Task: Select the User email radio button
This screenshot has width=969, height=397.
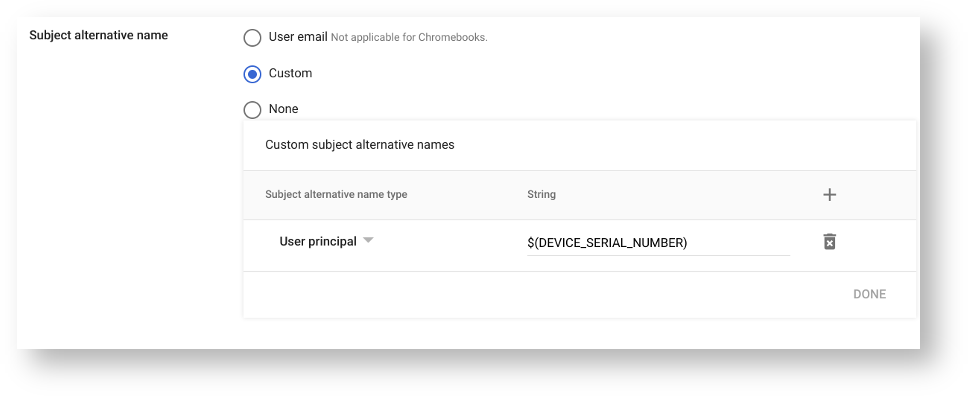Action: (252, 38)
